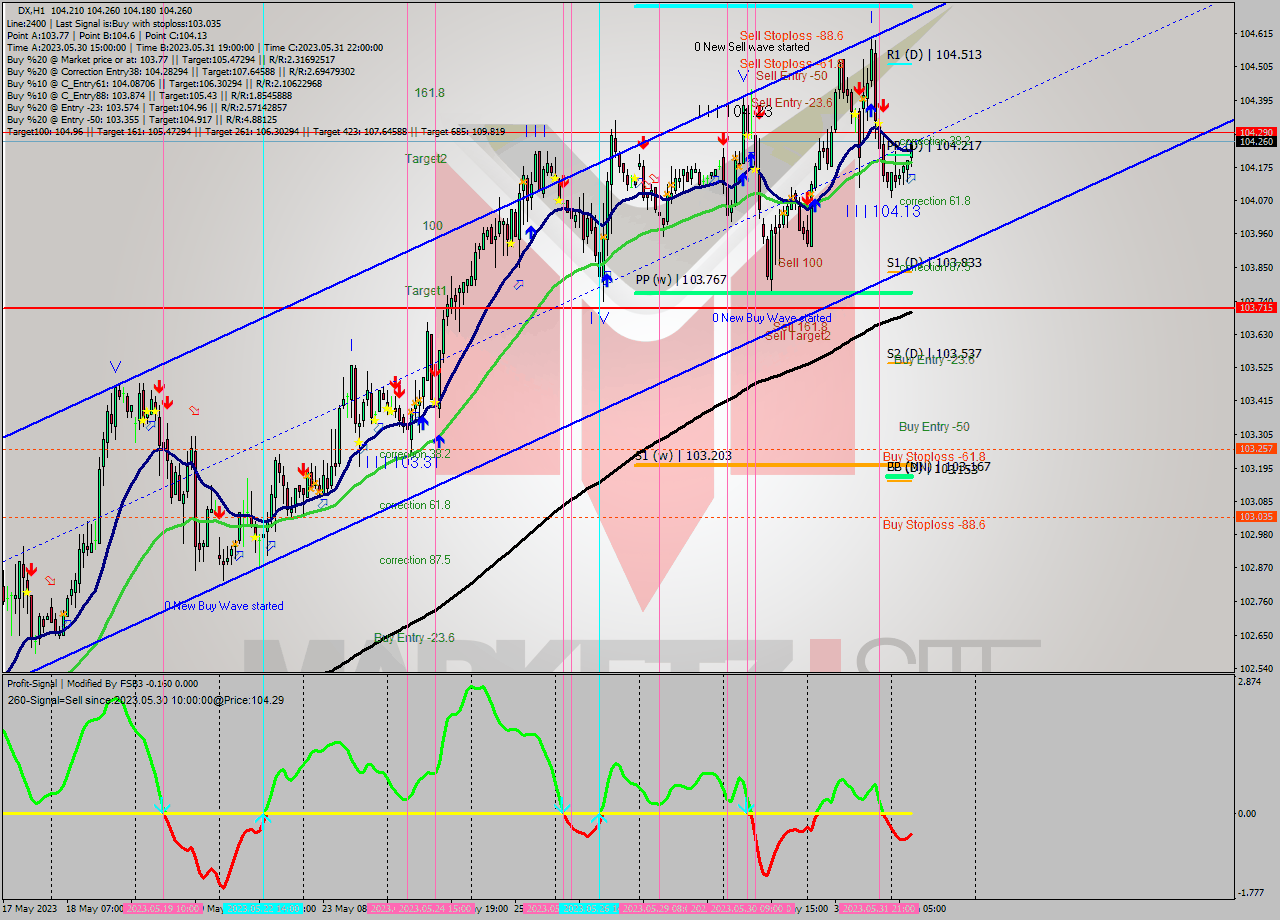Click the 'Buy Stoploss -88.6' label
This screenshot has width=1280, height=920.
click(933, 525)
